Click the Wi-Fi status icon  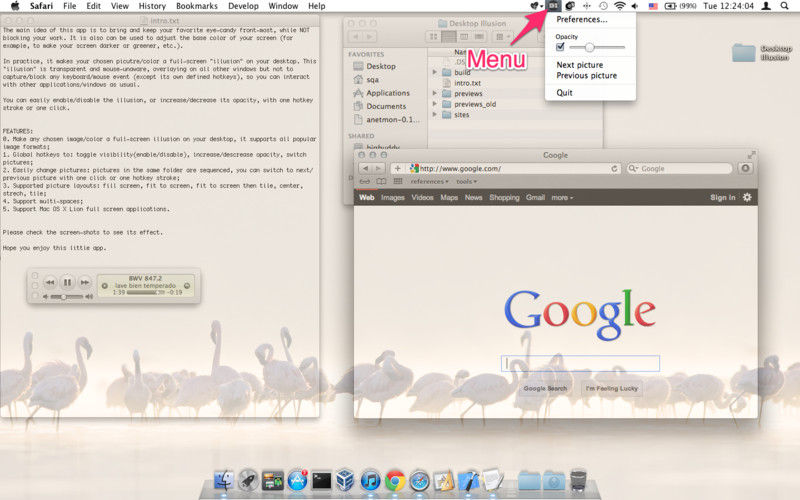pos(619,6)
